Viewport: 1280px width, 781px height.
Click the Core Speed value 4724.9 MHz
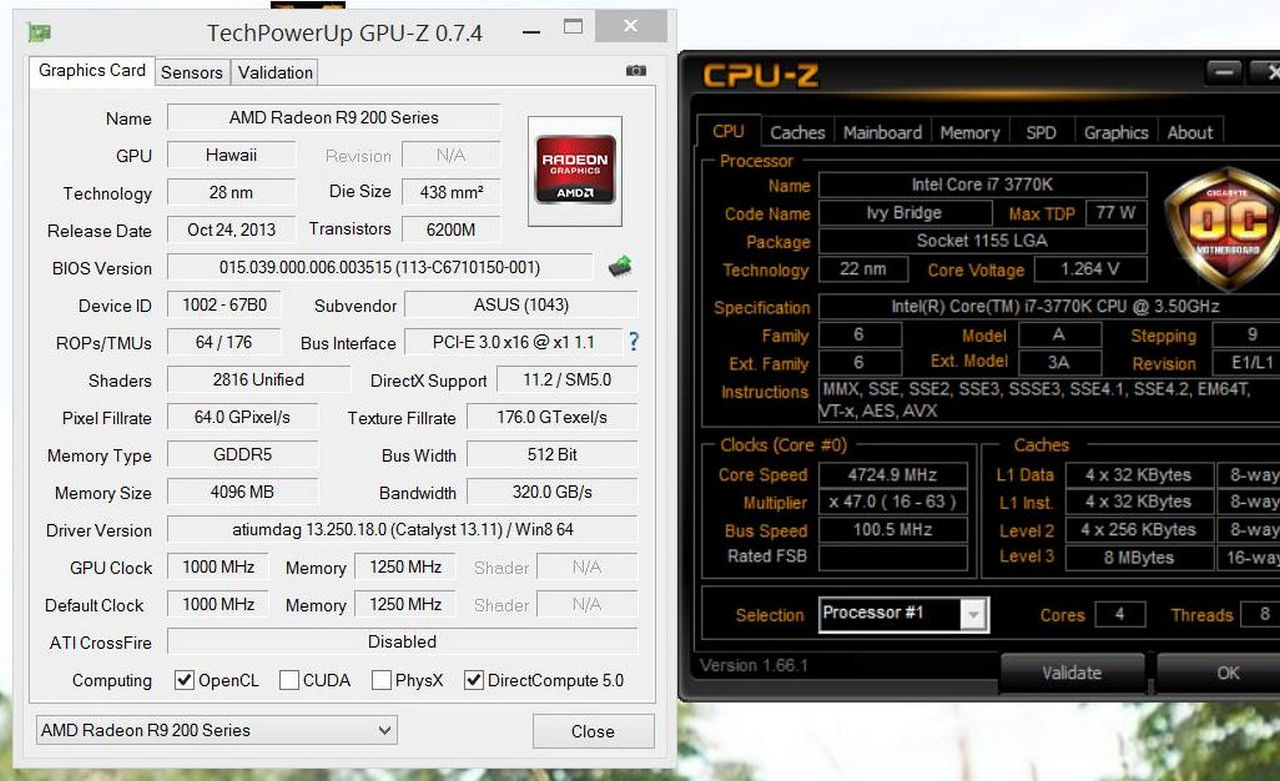click(893, 474)
